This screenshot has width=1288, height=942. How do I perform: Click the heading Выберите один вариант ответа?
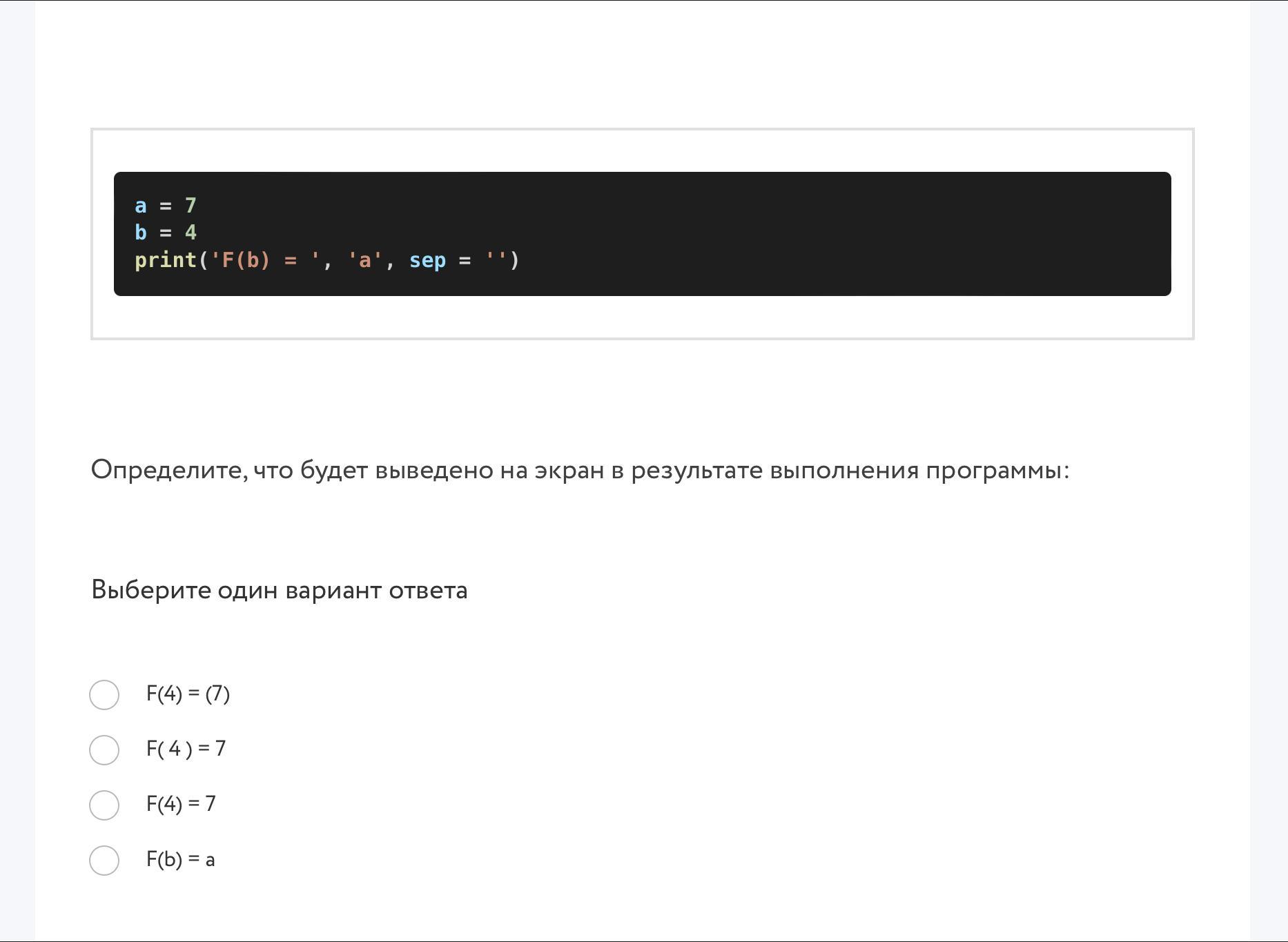pyautogui.click(x=279, y=590)
